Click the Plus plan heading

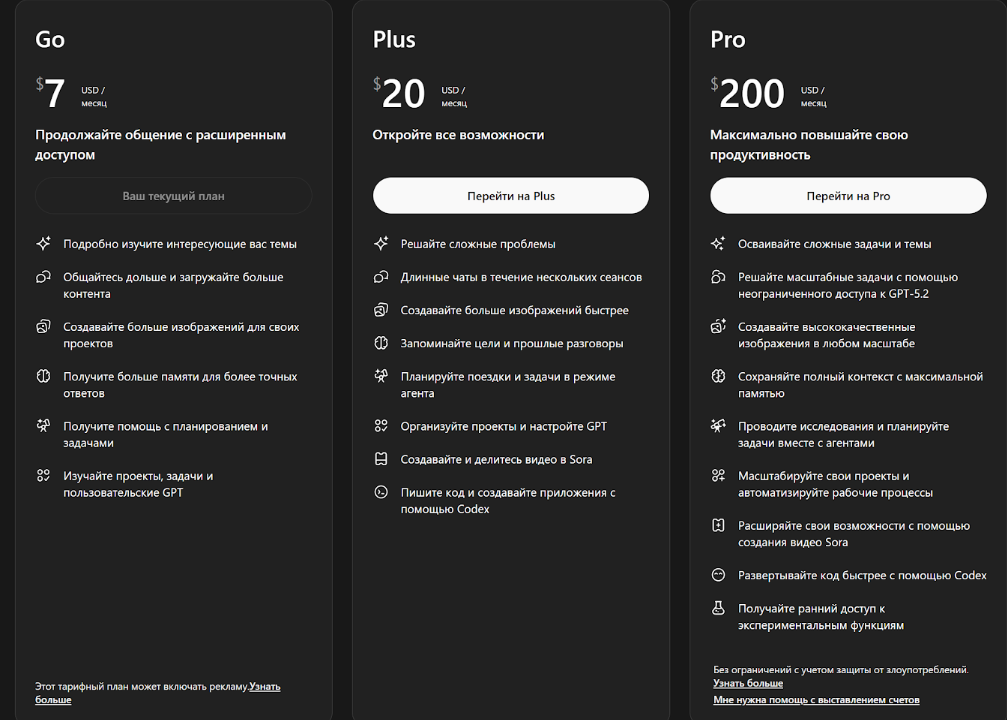pyautogui.click(x=394, y=40)
